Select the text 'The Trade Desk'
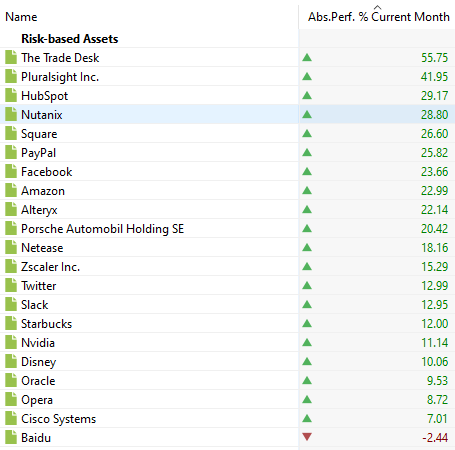Viewport: 455px width, 450px height. coord(60,58)
